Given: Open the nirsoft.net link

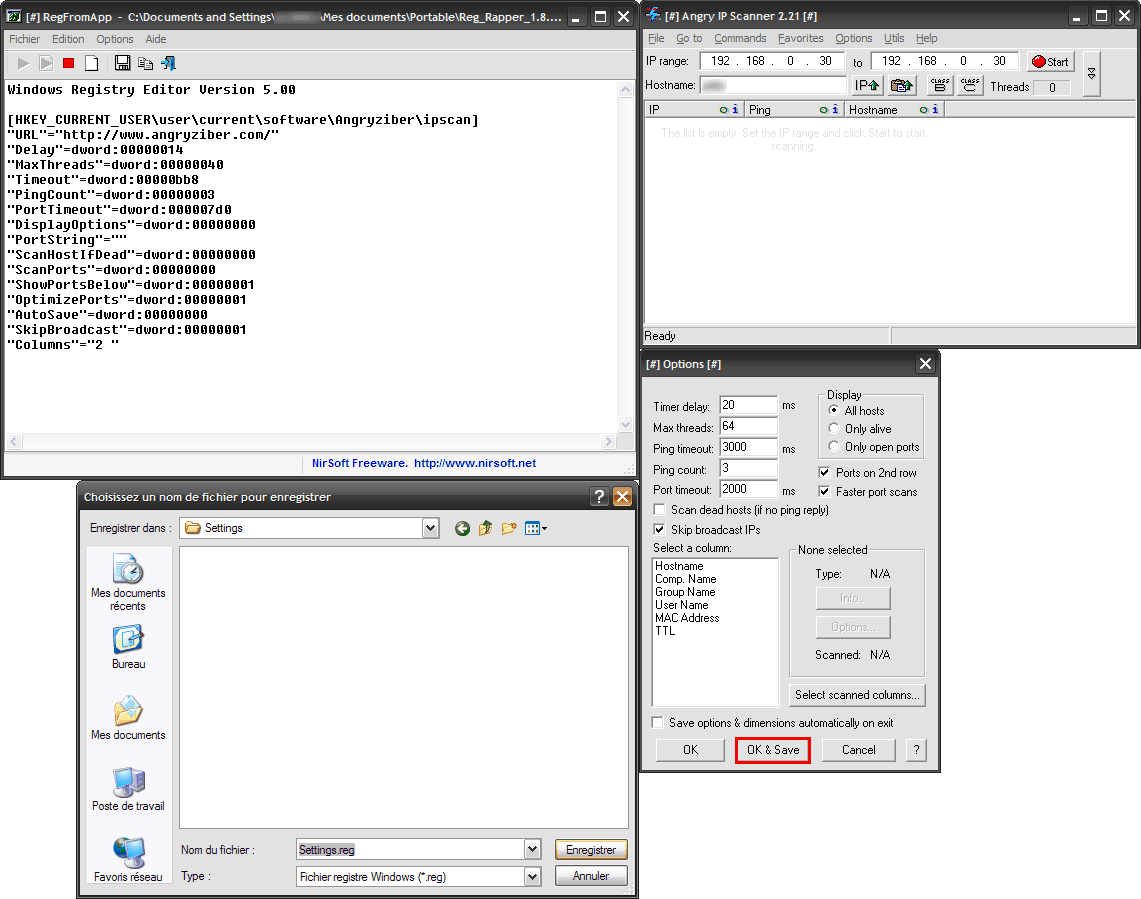Looking at the screenshot, I should pyautogui.click(x=475, y=463).
